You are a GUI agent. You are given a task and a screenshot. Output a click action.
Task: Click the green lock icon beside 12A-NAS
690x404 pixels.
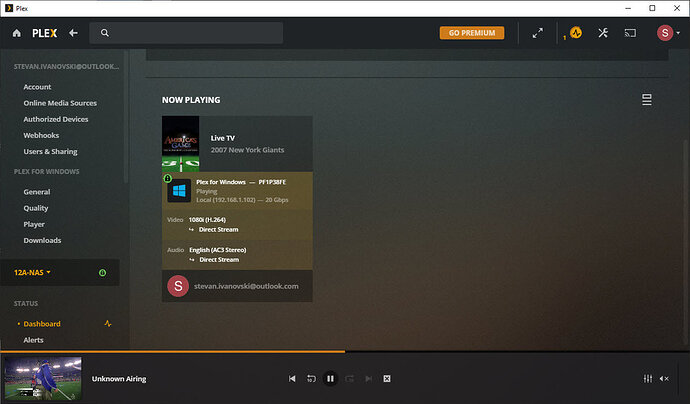[102, 273]
